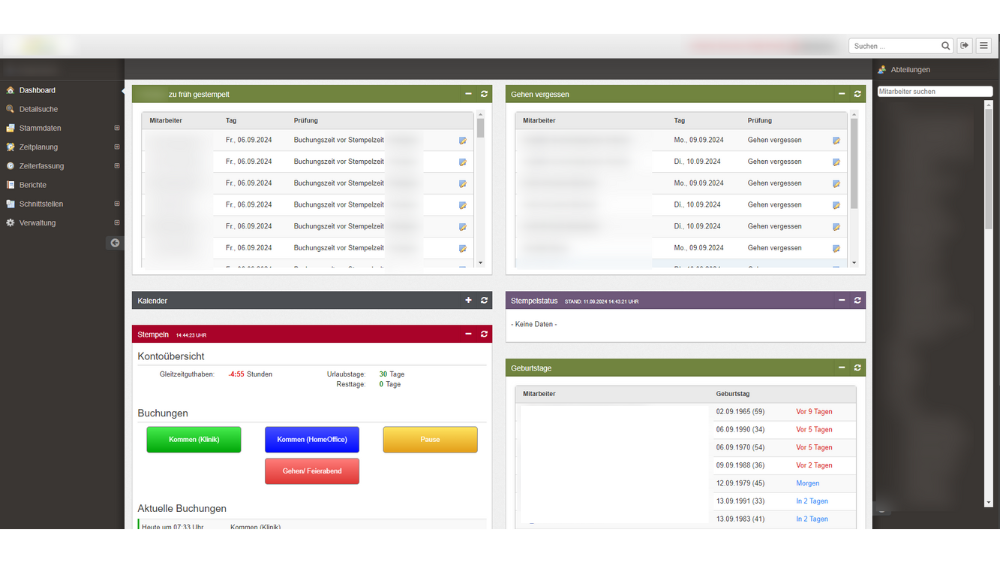Select birthday 02.09.1965 (59) row

tap(686, 412)
